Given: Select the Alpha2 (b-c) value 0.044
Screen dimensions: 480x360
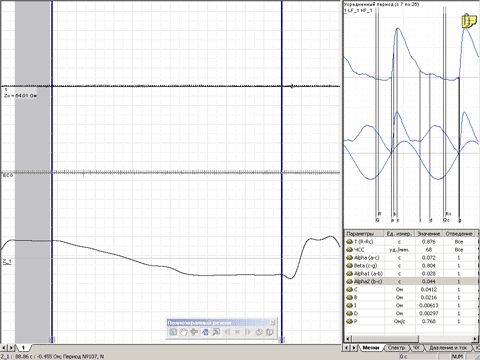Looking at the screenshot, I should pyautogui.click(x=429, y=282).
